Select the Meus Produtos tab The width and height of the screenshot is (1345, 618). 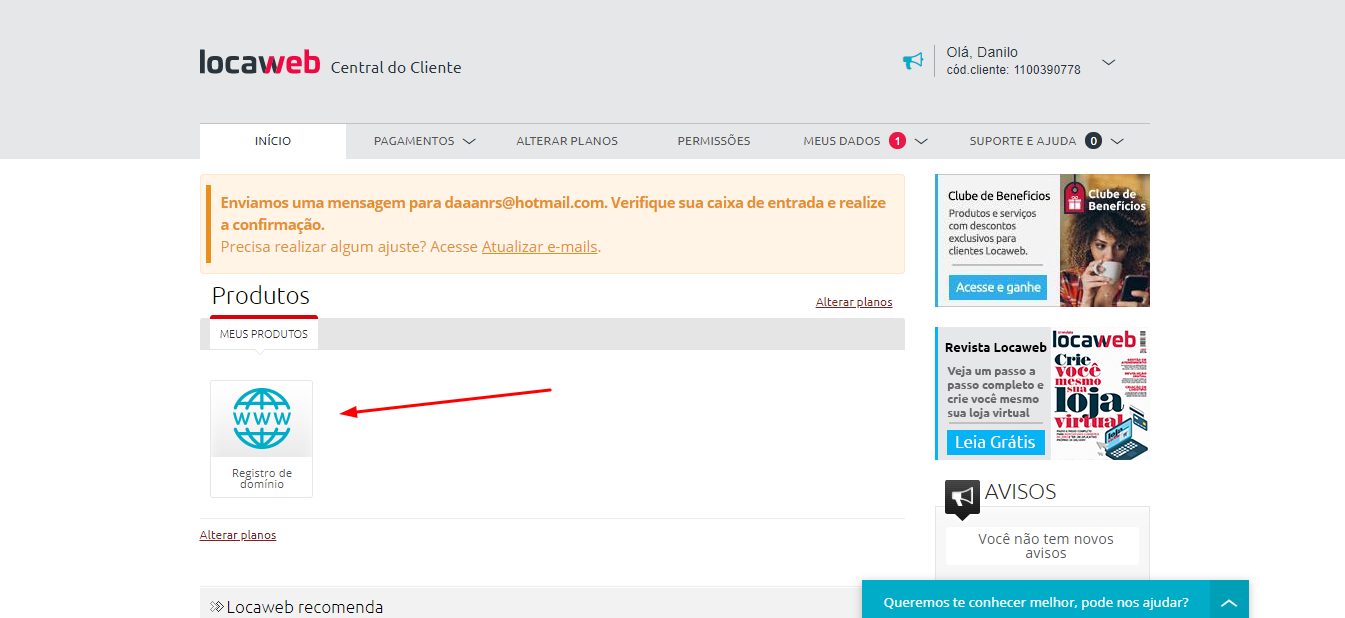(x=264, y=334)
